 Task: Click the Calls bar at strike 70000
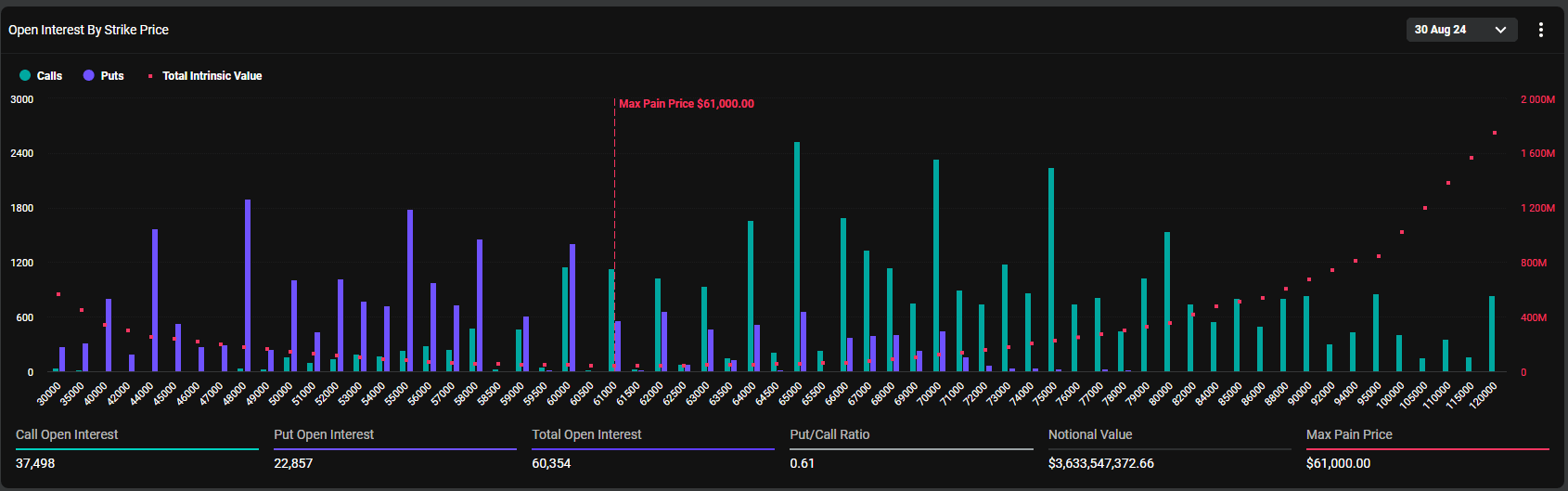pos(936,265)
